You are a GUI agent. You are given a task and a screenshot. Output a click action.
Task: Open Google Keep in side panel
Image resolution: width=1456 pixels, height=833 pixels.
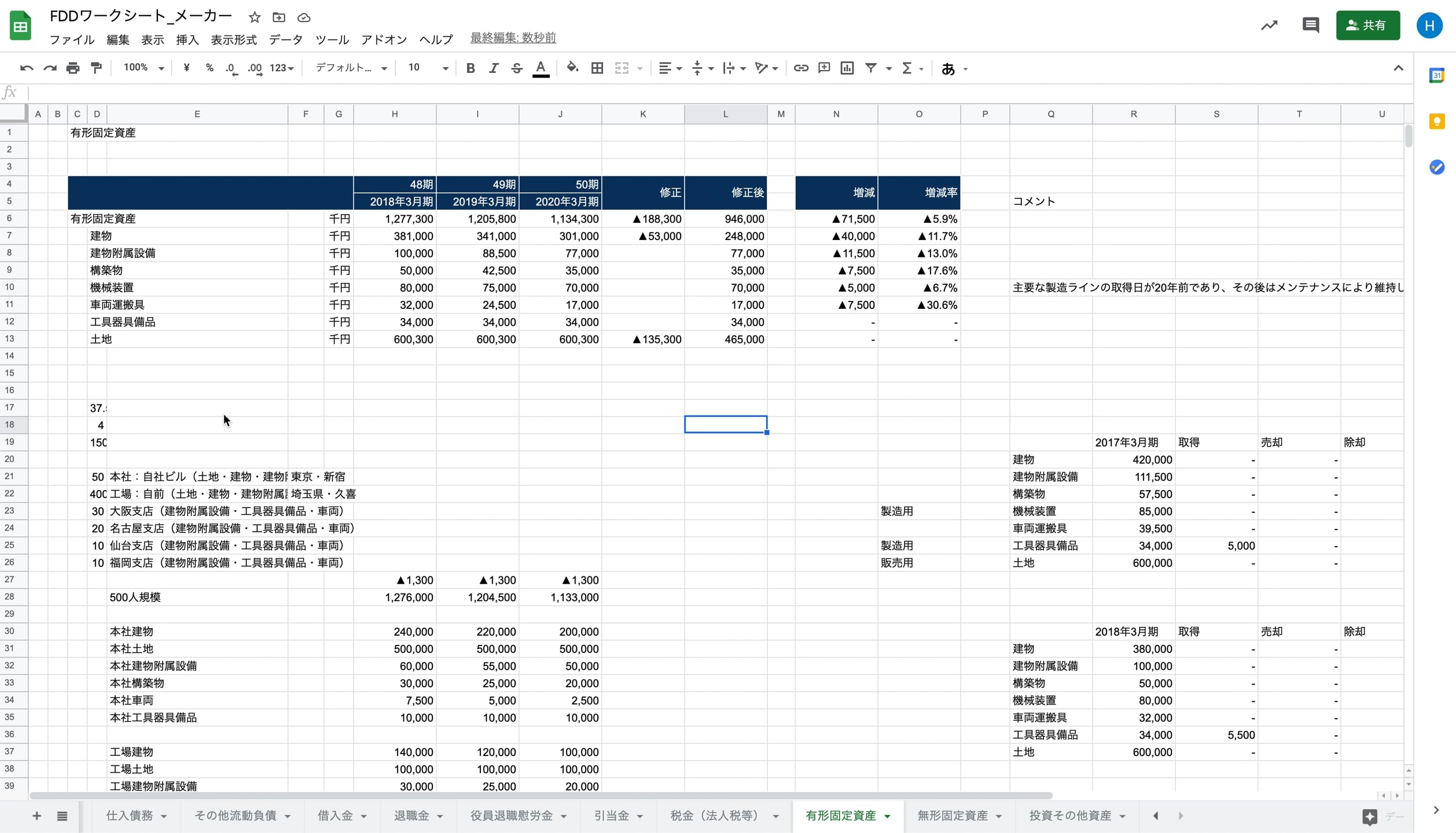(1436, 121)
